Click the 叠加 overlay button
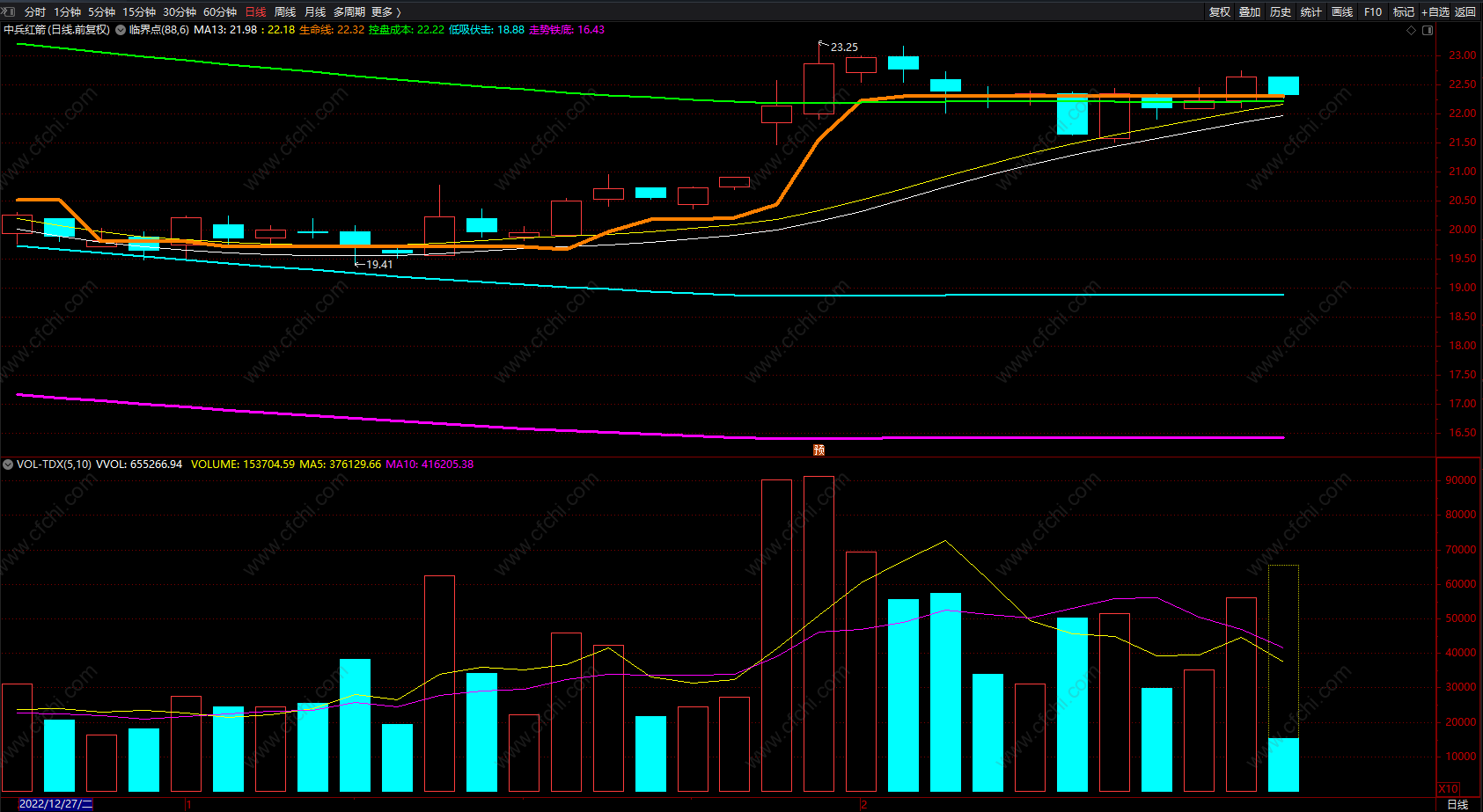 1250,12
